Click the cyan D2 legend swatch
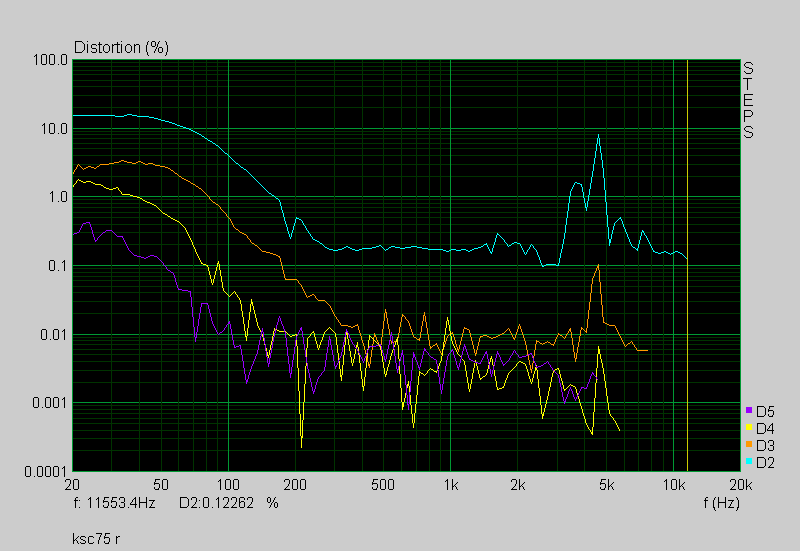 tap(748, 461)
